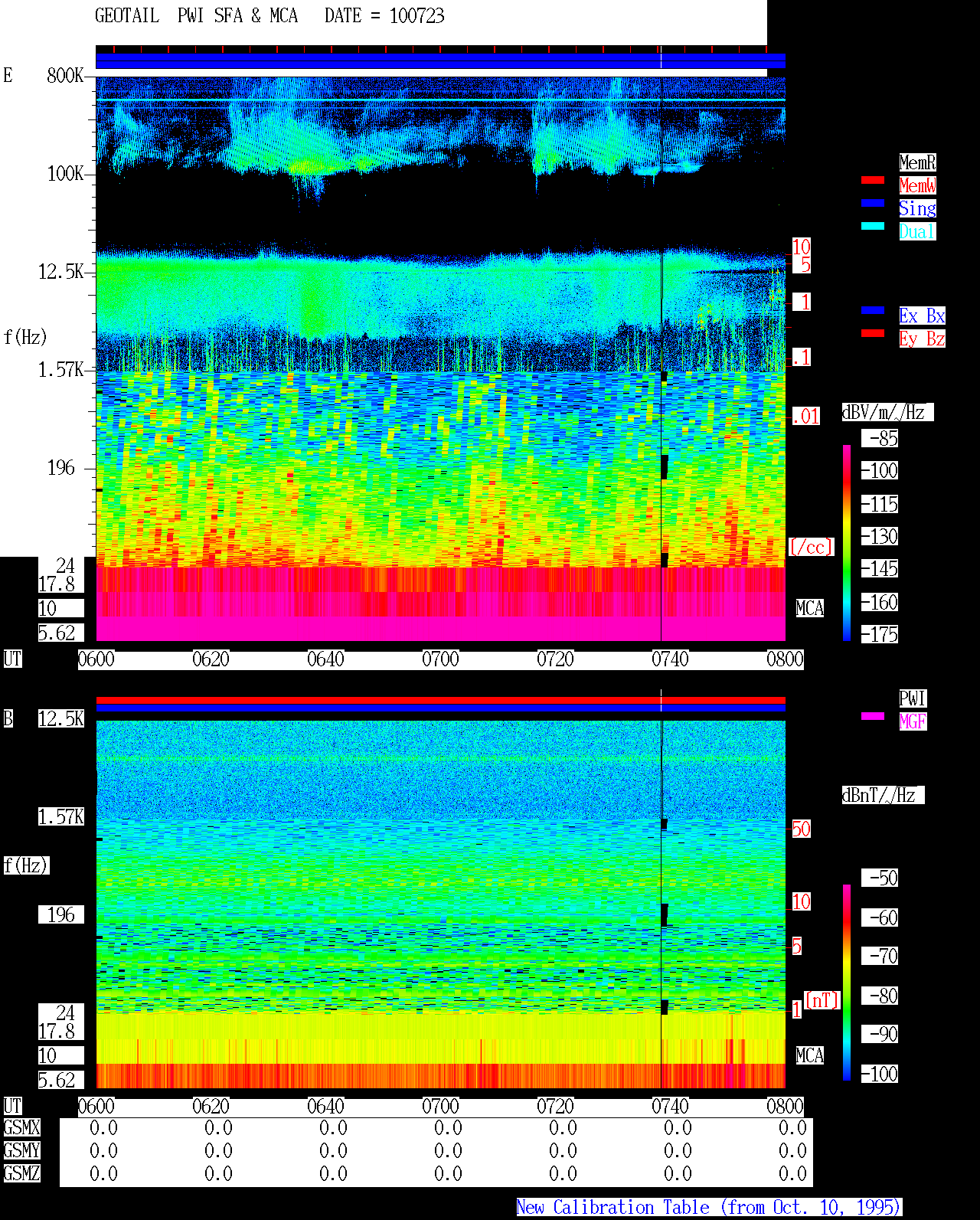
Task: Click the red Ey Bz legend swatch
Action: coord(873,333)
